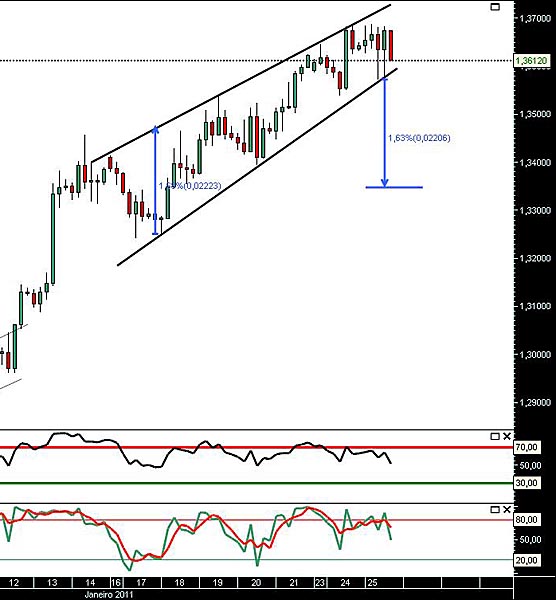Close the RSI indicator pane
This screenshot has width=556, height=600.
click(x=507, y=436)
